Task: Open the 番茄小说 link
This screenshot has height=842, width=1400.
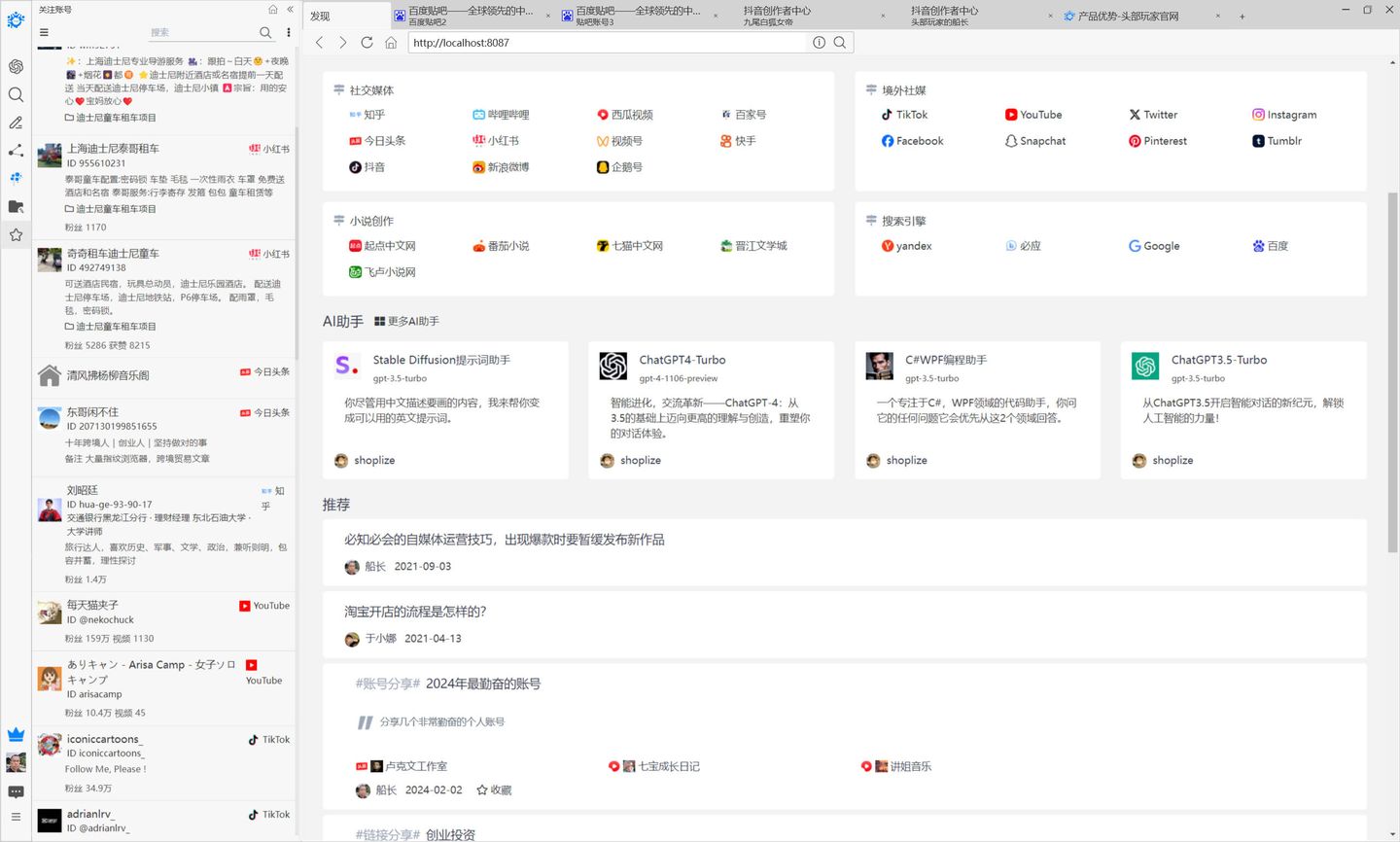Action: 501,246
